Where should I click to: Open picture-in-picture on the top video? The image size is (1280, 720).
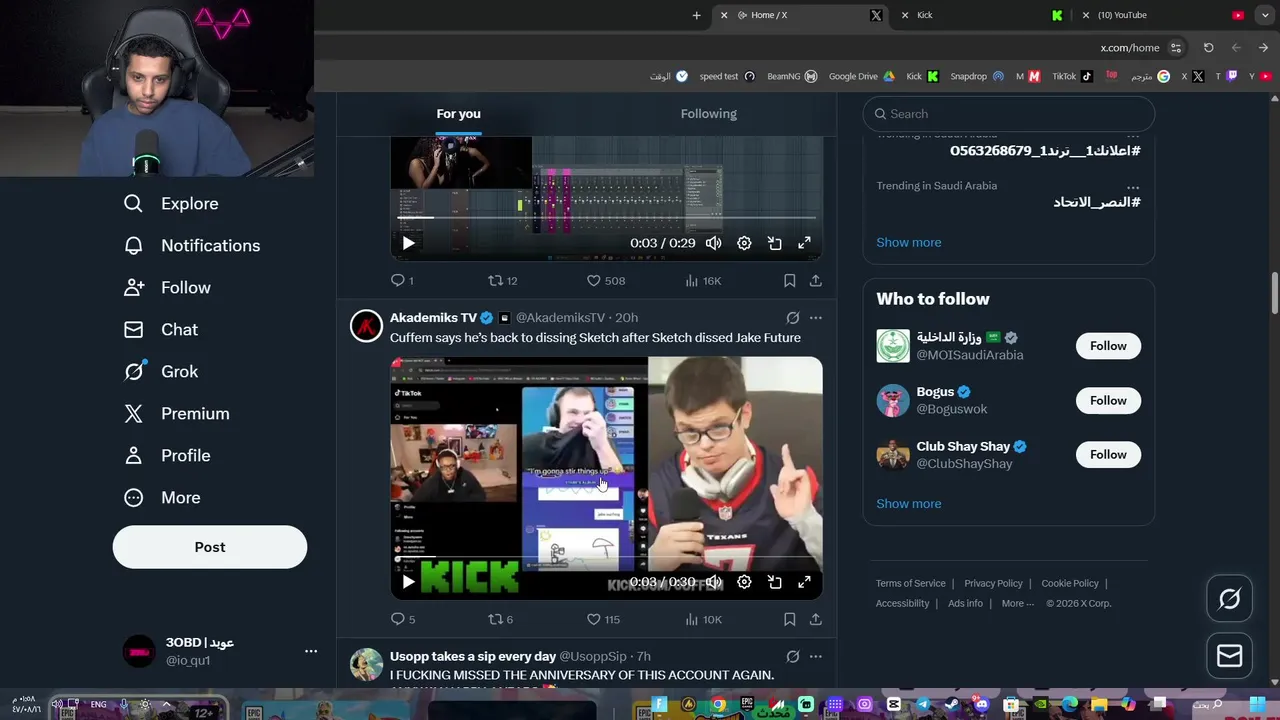point(774,243)
